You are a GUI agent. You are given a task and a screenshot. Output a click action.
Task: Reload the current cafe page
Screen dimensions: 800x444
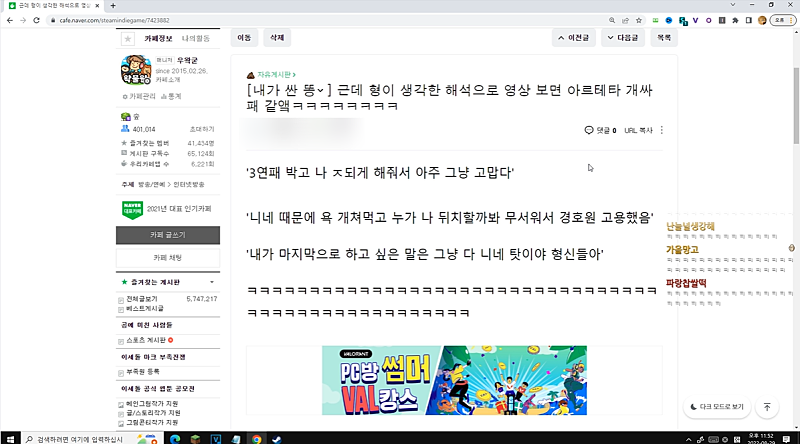(36, 20)
